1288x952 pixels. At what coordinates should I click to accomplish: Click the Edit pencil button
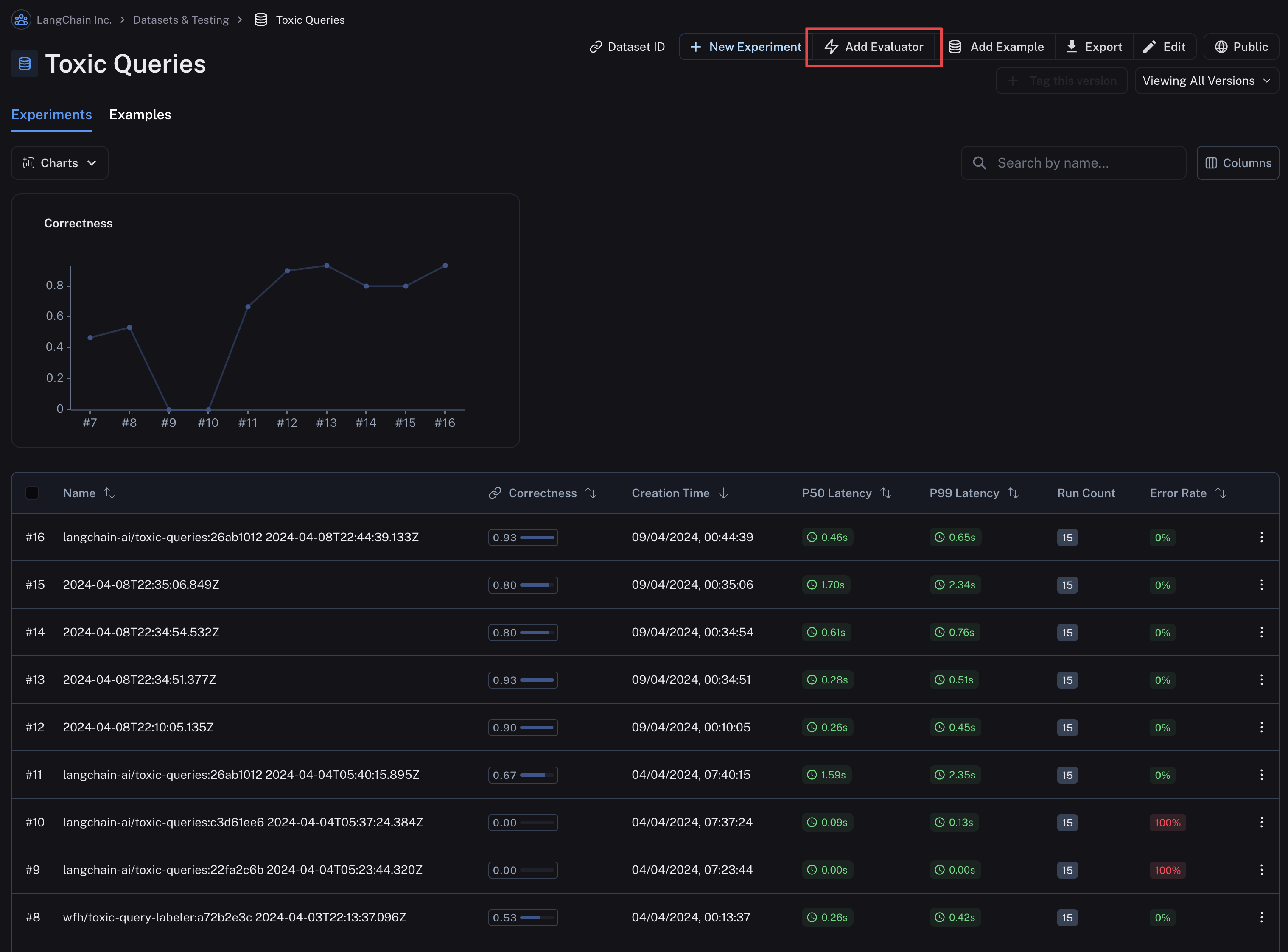point(1164,47)
